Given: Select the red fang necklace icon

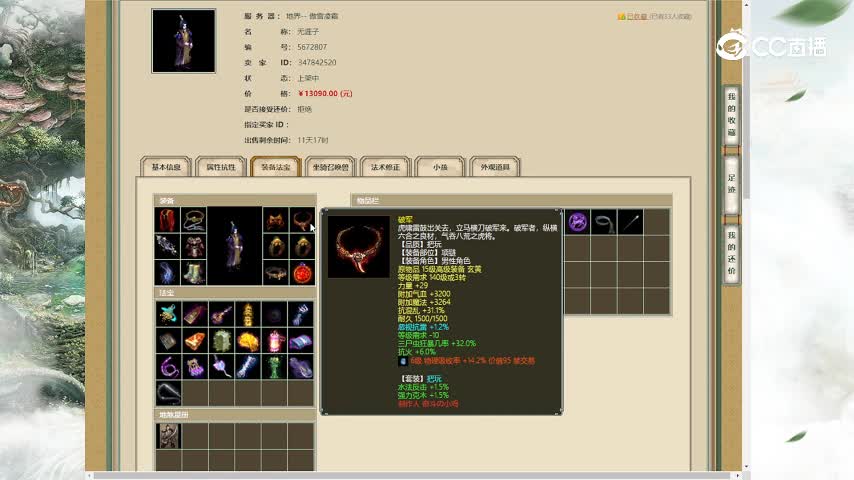Looking at the screenshot, I should click(302, 220).
